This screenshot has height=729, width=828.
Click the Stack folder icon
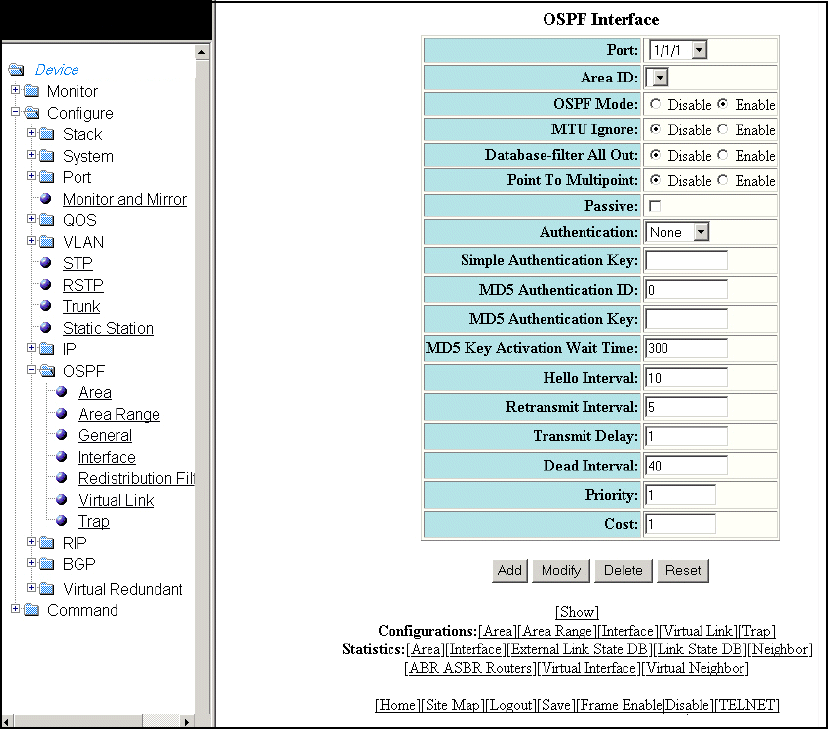click(47, 134)
